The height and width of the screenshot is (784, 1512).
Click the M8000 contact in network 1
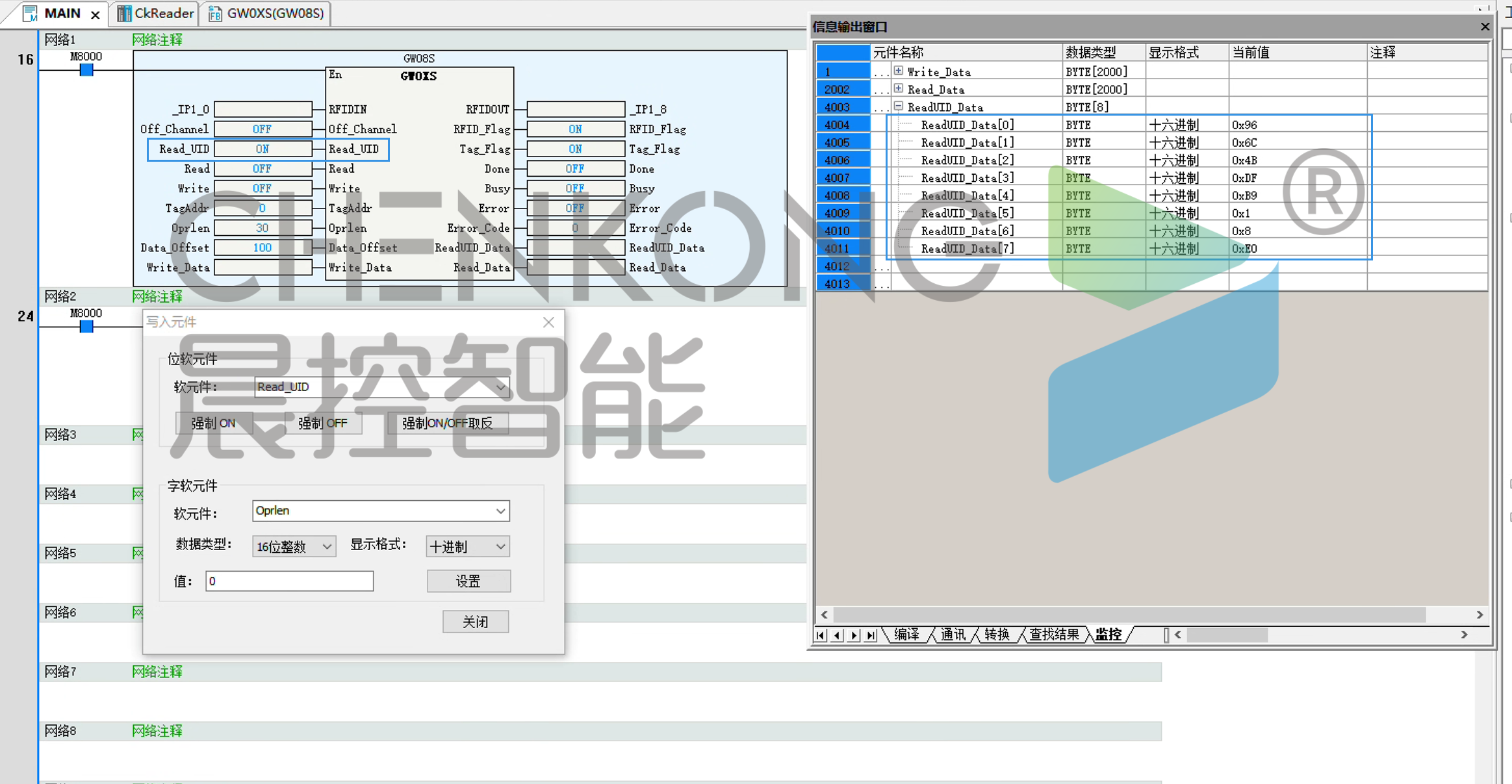[86, 70]
